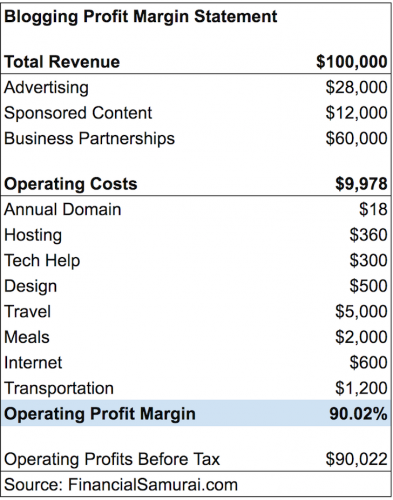This screenshot has width=393, height=500.
Task: Select the $12,000 sponsored content value
Action: click(356, 113)
